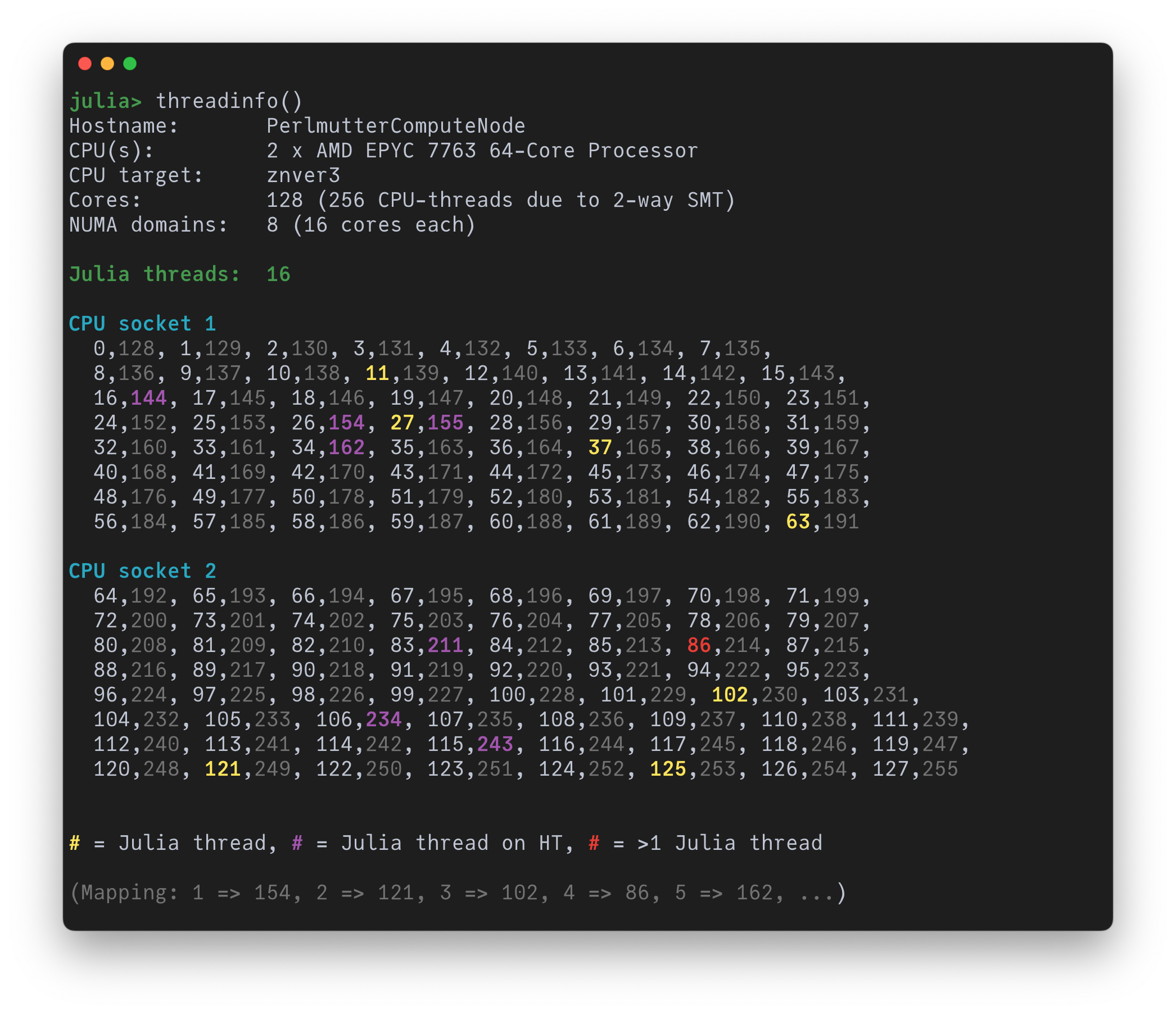Viewport: 1176px width, 1014px height.
Task: Click the gray Mapping line
Action: tap(458, 893)
